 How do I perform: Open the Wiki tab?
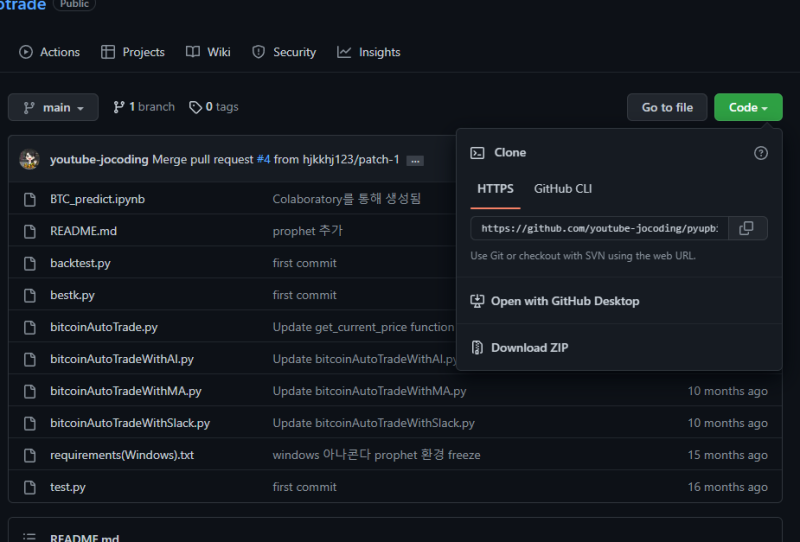208,52
